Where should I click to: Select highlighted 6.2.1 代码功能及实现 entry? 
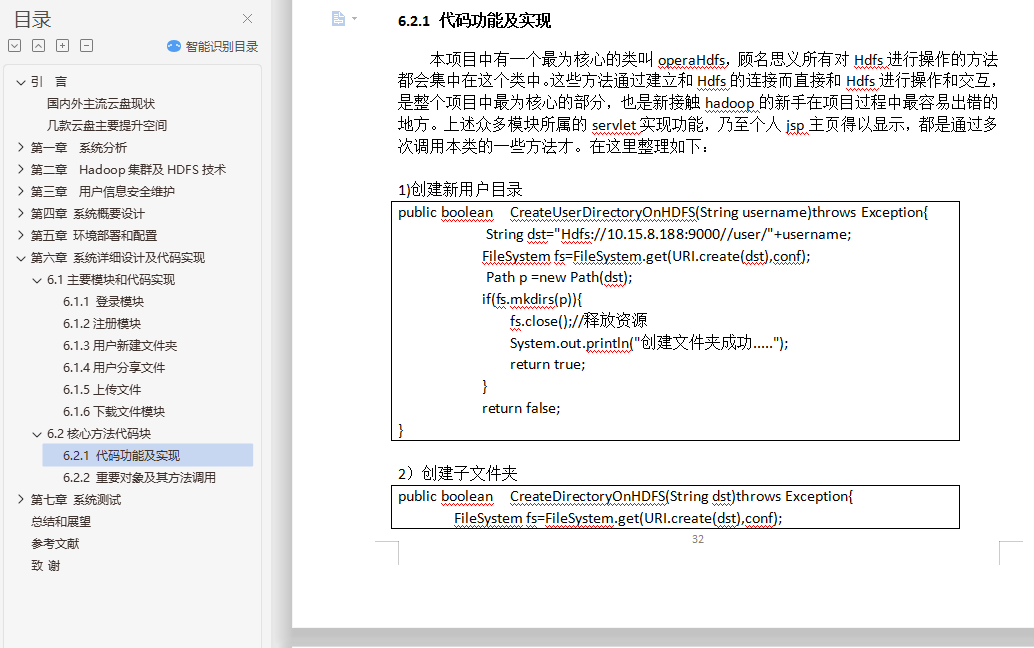(148, 456)
